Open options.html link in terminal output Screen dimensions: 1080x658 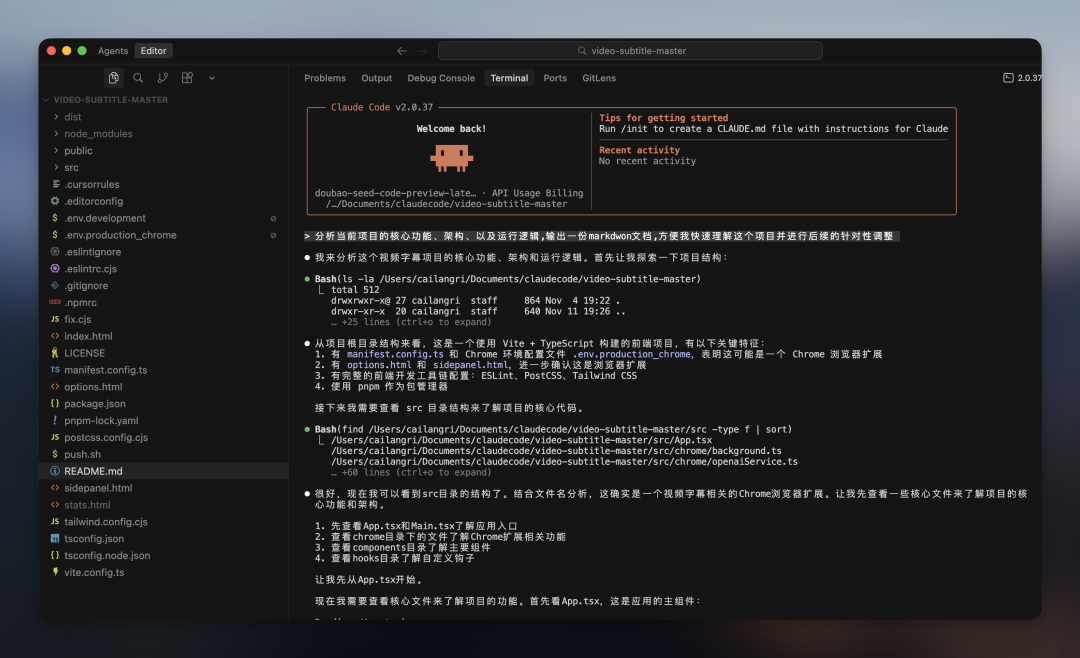point(379,365)
